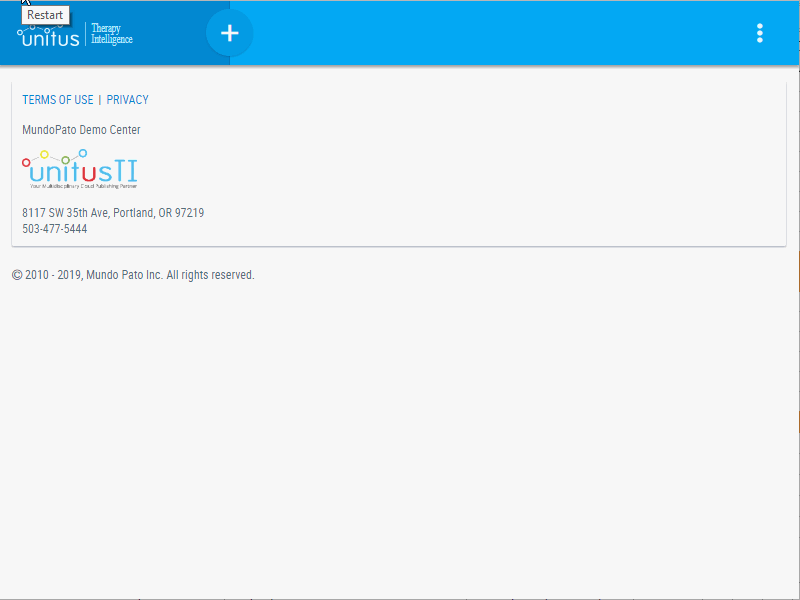Open the Terms of Use link
This screenshot has width=800, height=600.
(x=58, y=99)
